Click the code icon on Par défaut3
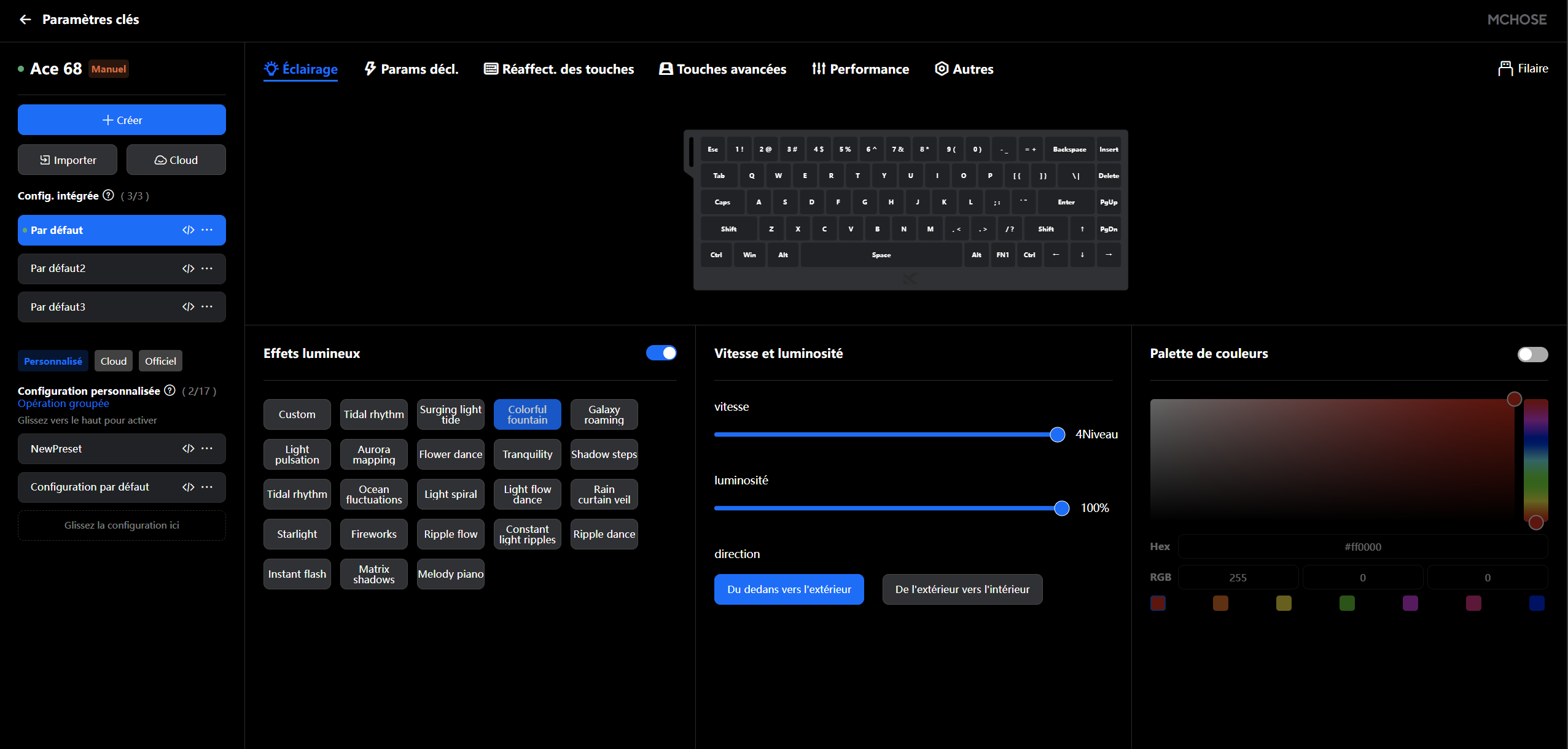The height and width of the screenshot is (749, 1568). pyautogui.click(x=188, y=307)
